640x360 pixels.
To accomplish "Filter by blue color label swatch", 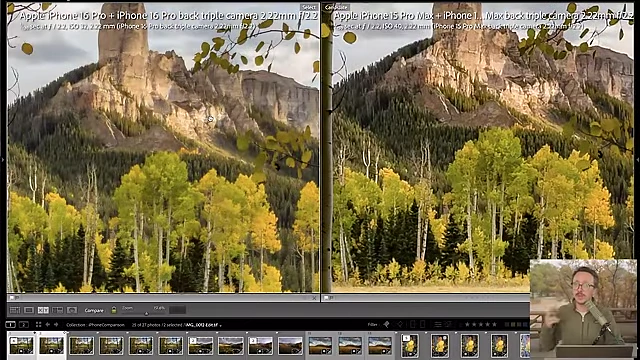I will 525,324.
